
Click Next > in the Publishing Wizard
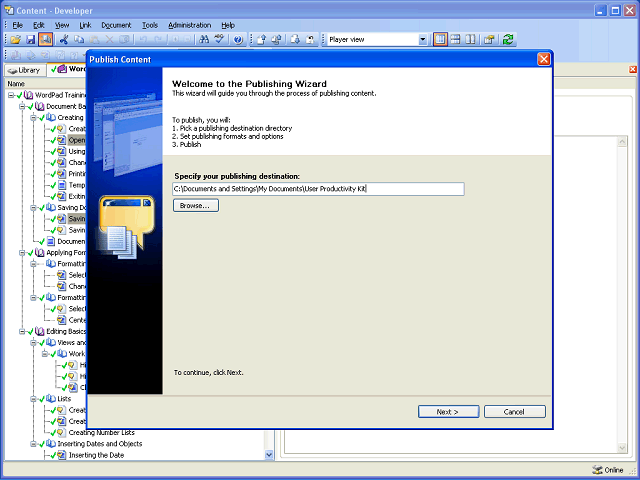pyautogui.click(x=448, y=411)
